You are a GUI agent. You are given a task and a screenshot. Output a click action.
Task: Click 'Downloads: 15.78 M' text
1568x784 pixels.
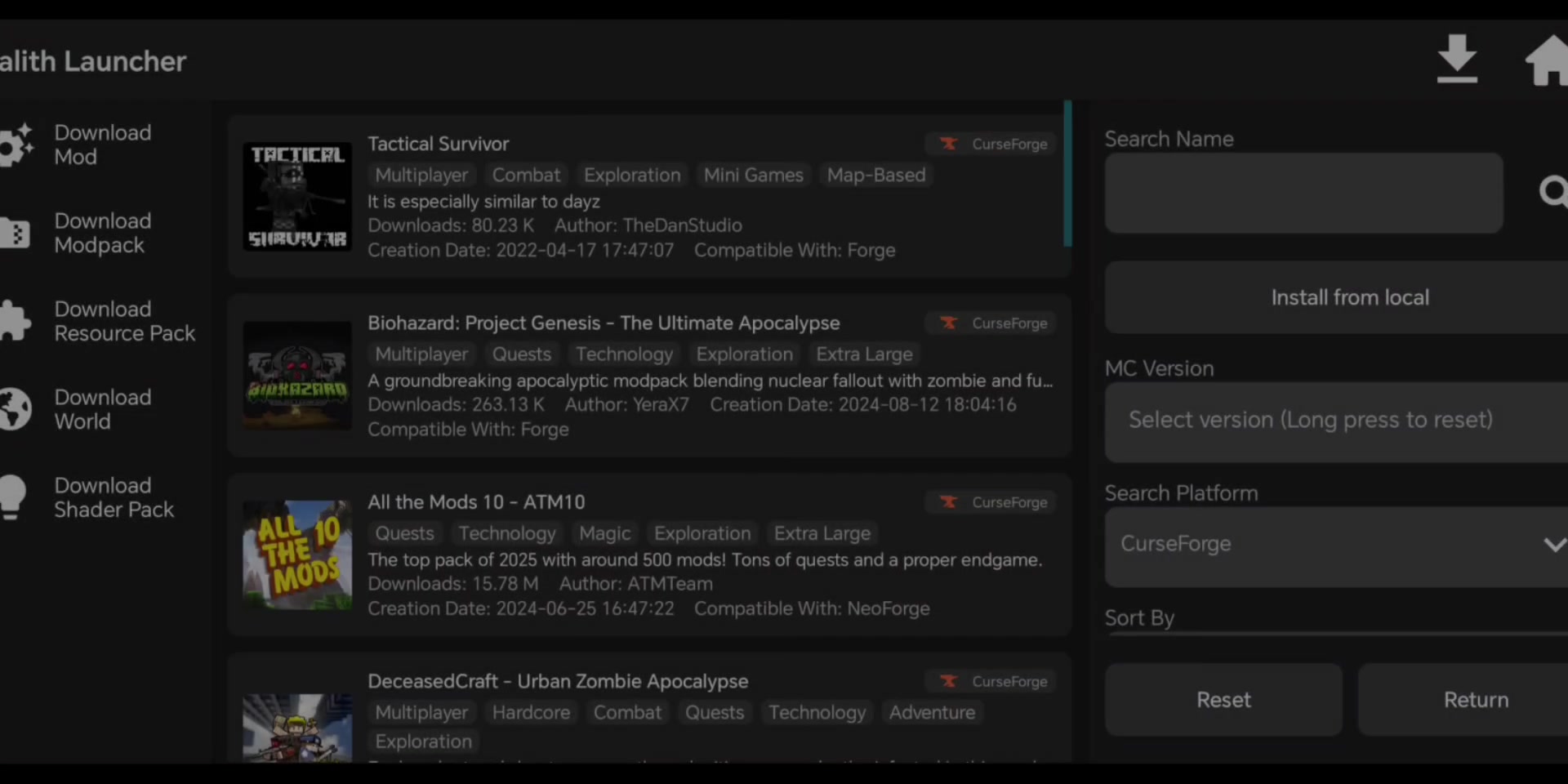click(x=453, y=584)
